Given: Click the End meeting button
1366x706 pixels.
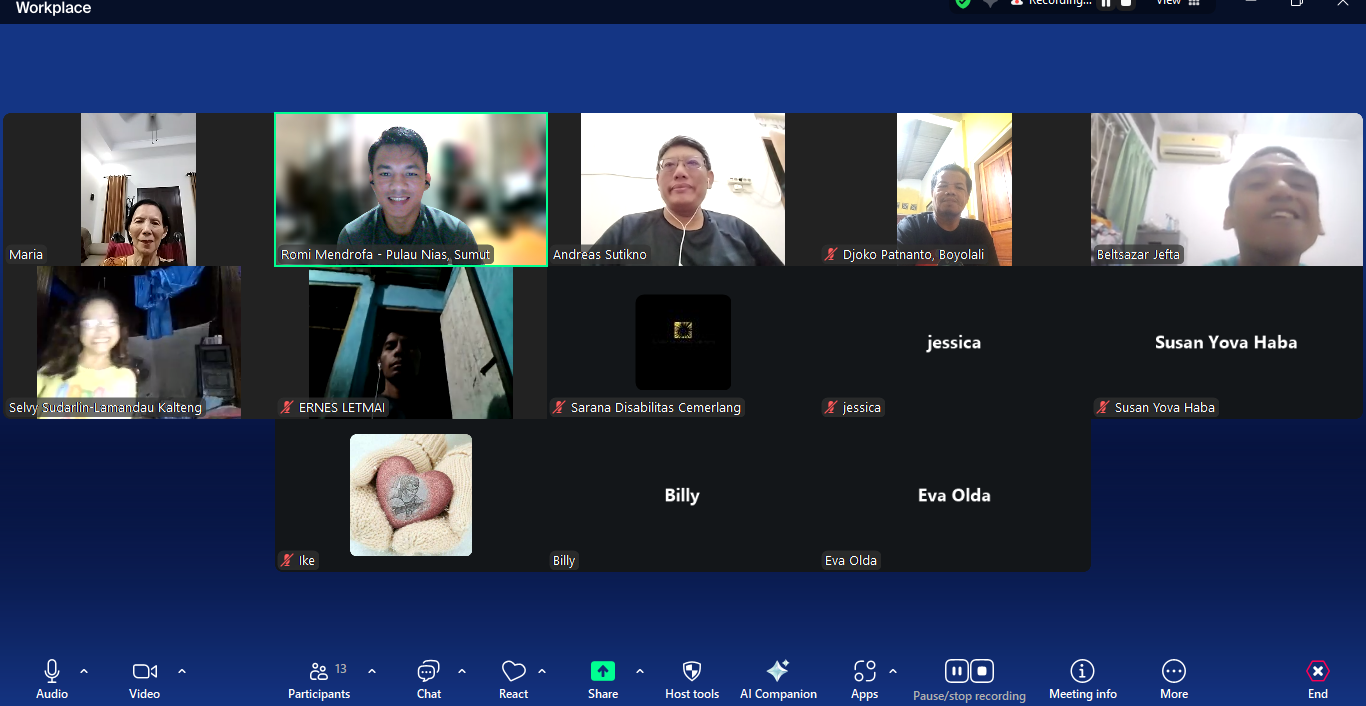Looking at the screenshot, I should [x=1318, y=671].
